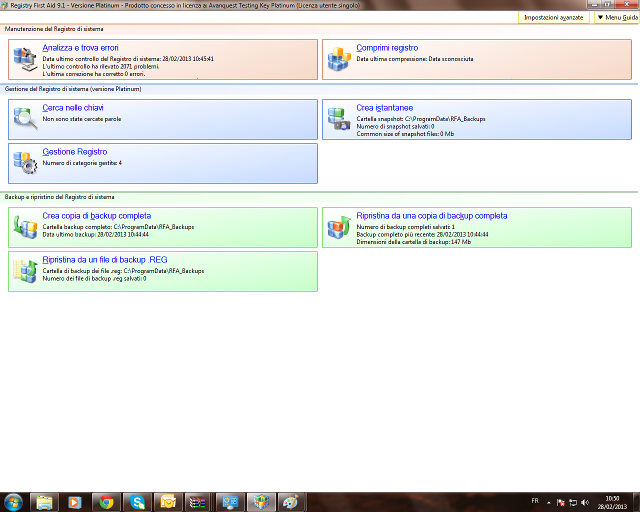The width and height of the screenshot is (640, 512).
Task: Click the Show desktop strip beside the clock
Action: coord(636,503)
